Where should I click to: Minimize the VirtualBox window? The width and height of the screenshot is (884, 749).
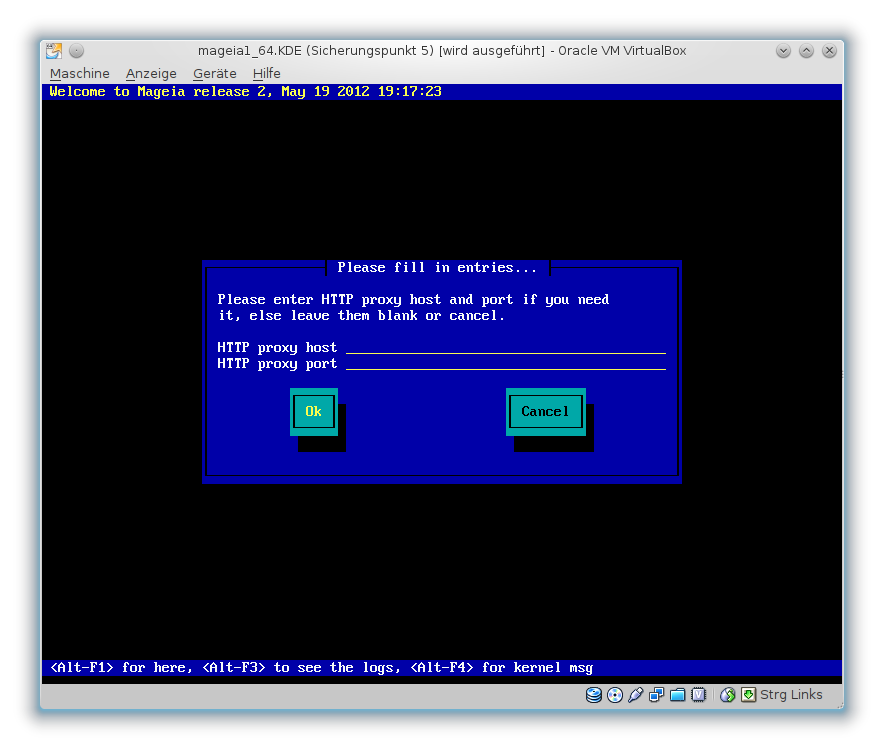click(x=784, y=51)
